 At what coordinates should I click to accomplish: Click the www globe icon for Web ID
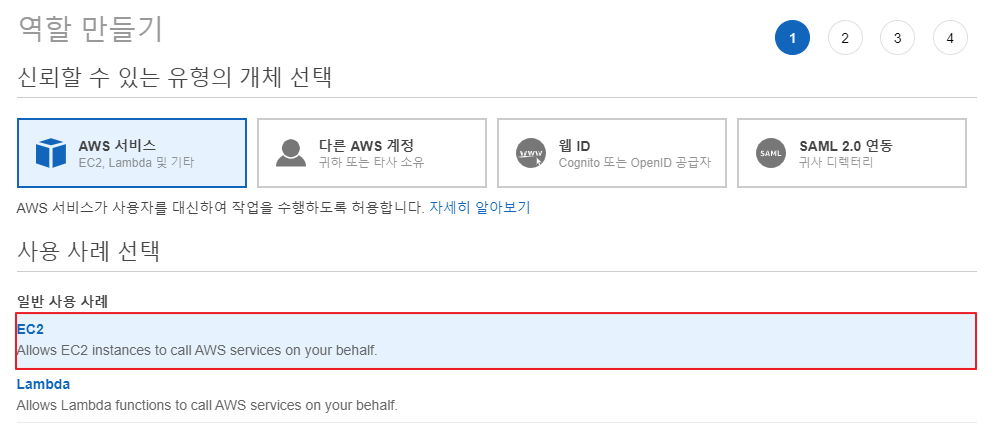pos(530,153)
